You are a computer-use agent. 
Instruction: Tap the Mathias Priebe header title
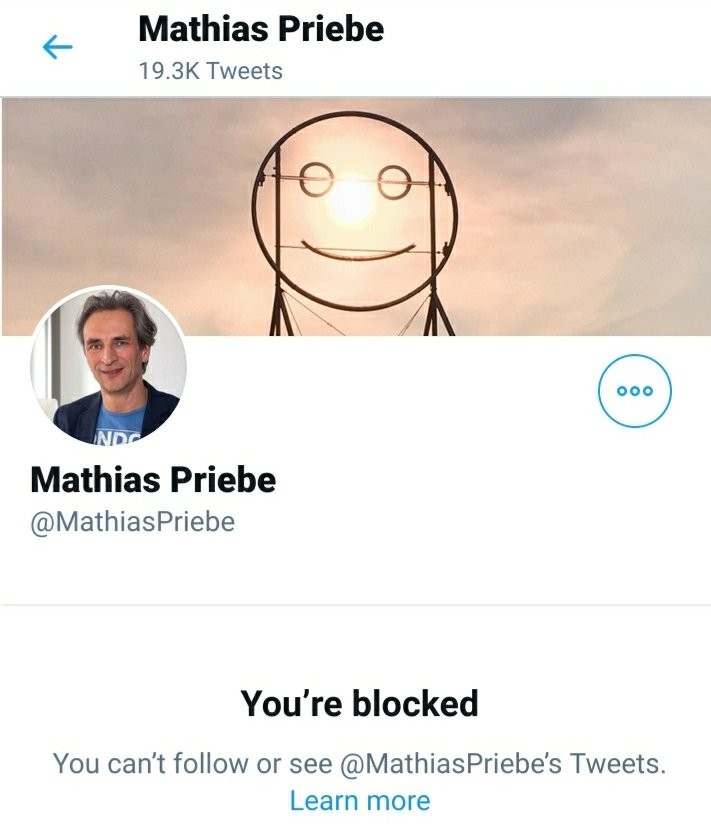click(x=260, y=28)
